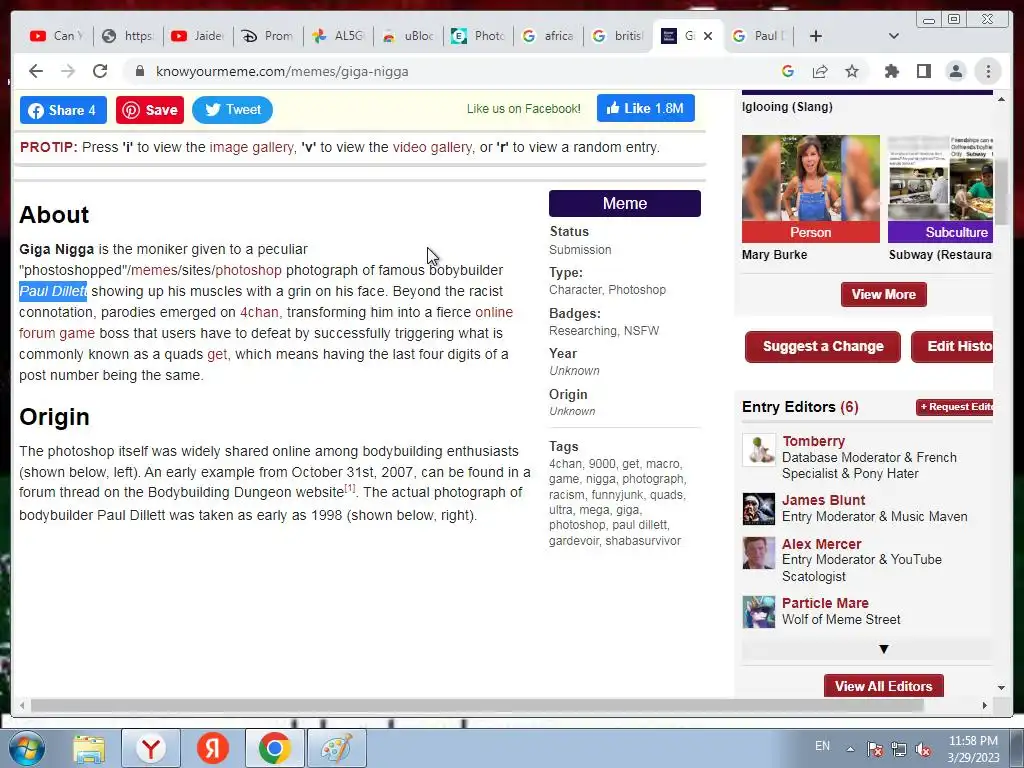The height and width of the screenshot is (768, 1024).
Task: Switch to the 'Can Y' YouTube tab
Action: 57,36
